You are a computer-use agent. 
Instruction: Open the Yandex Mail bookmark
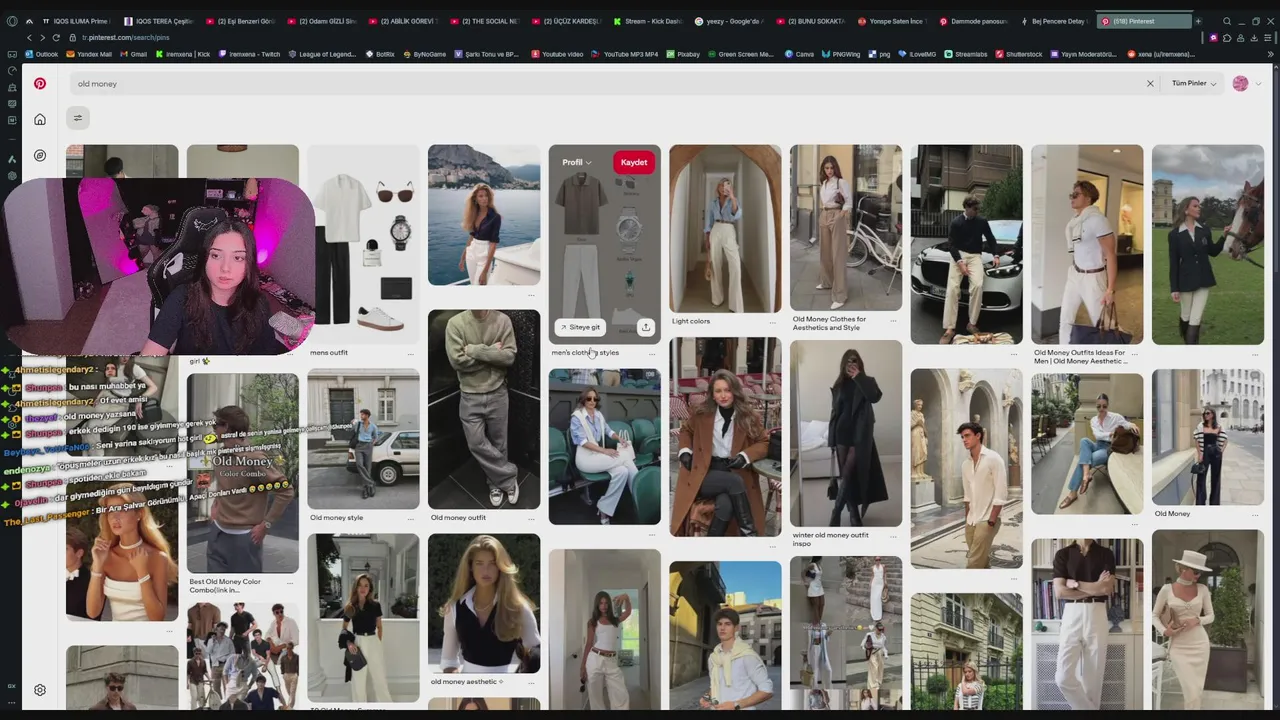point(89,54)
